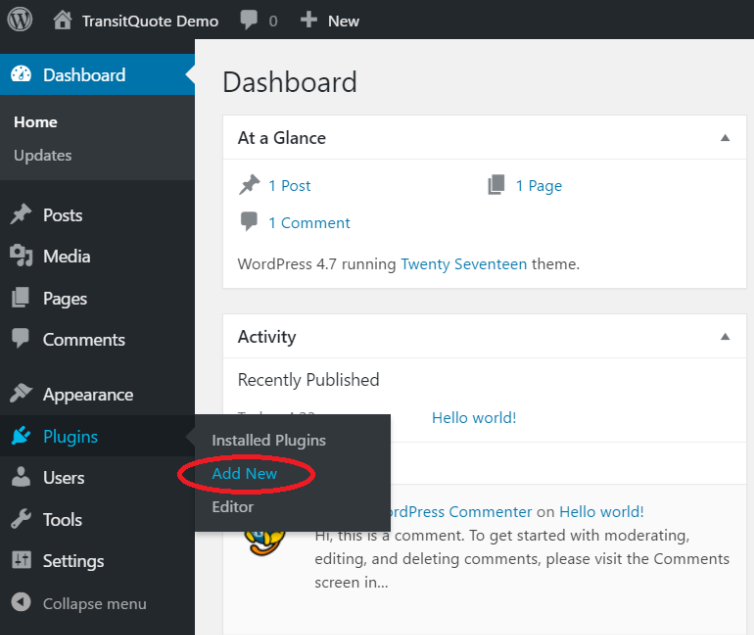Open the Tools menu
The height and width of the screenshot is (635, 754).
click(97, 519)
